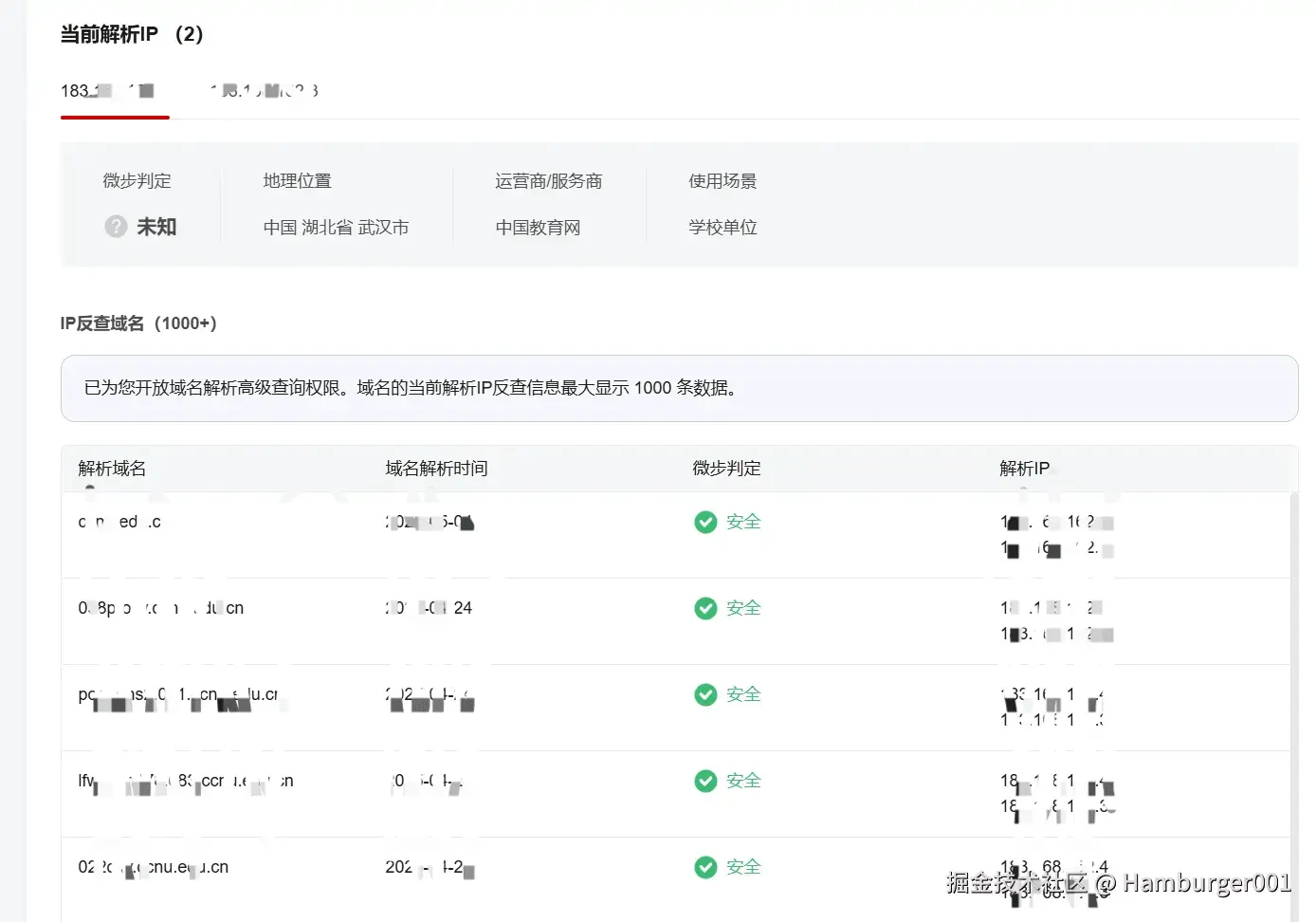Click the 使用场景 label
This screenshot has height=922, width=1316.
[722, 181]
